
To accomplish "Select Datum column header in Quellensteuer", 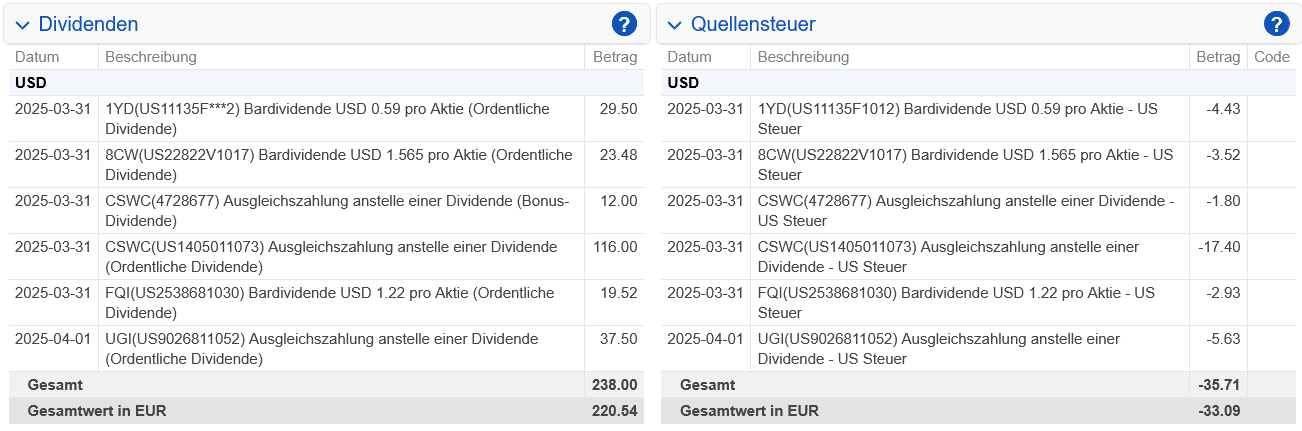I will point(689,57).
